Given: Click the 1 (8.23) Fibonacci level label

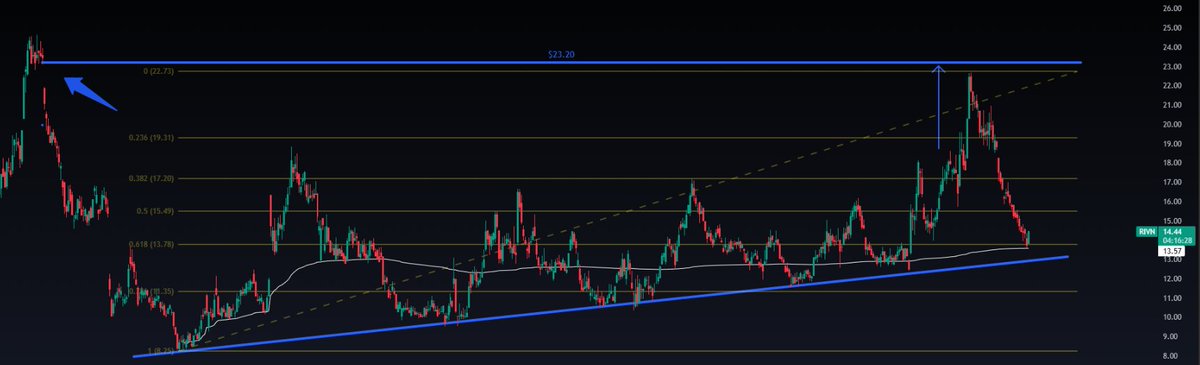Looking at the screenshot, I should (160, 351).
